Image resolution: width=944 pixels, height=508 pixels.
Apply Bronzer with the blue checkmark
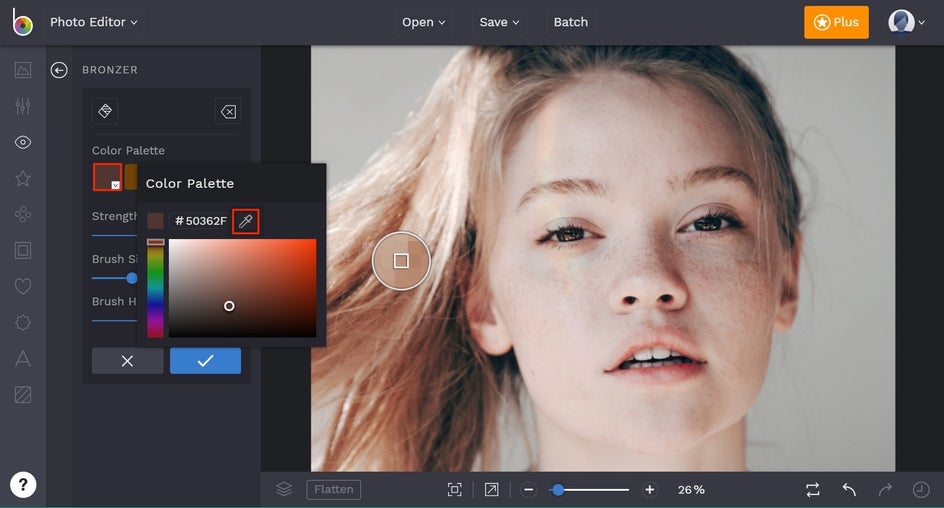pyautogui.click(x=205, y=361)
